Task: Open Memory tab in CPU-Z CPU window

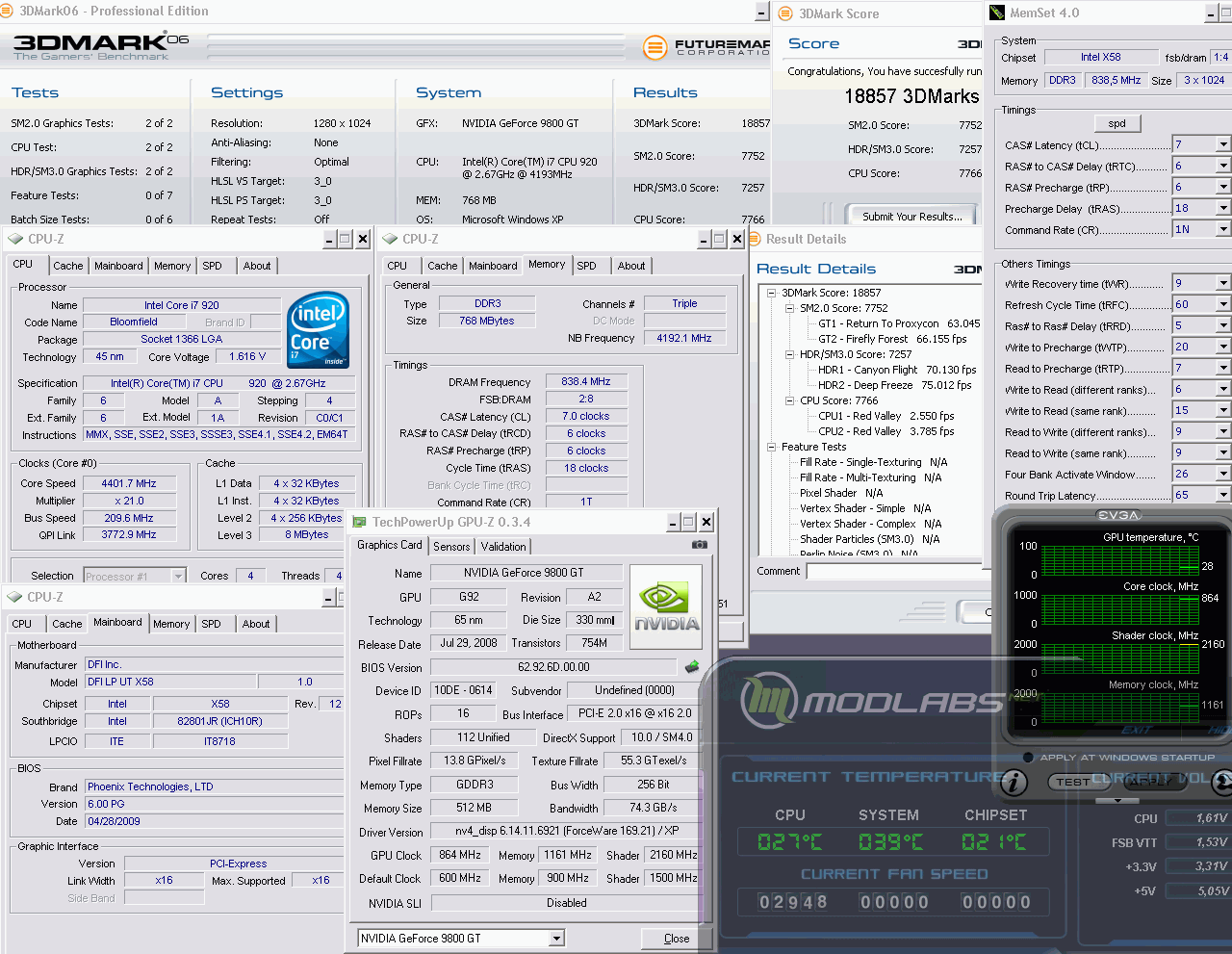Action: click(172, 266)
